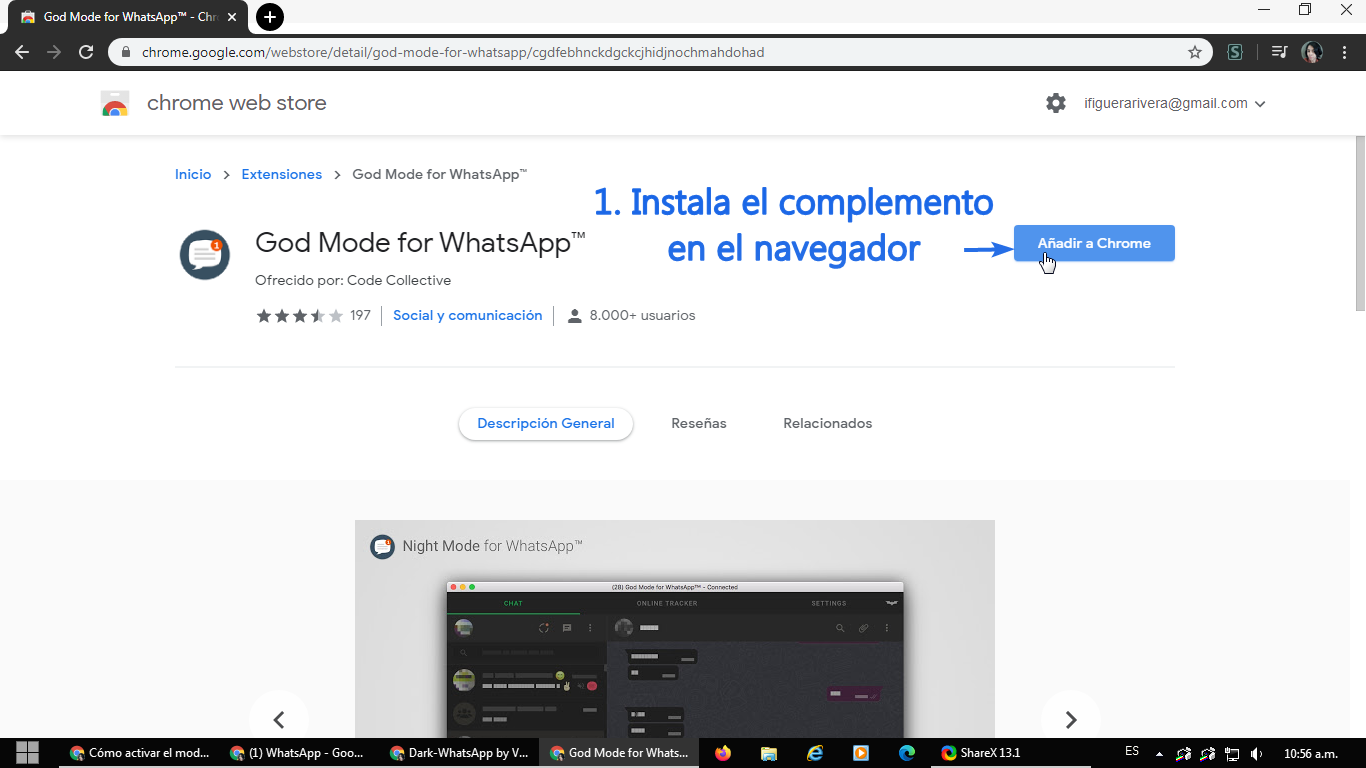Image resolution: width=1366 pixels, height=768 pixels.
Task: Switch to Cómo activar el mod... taskbar window
Action: tap(140, 753)
